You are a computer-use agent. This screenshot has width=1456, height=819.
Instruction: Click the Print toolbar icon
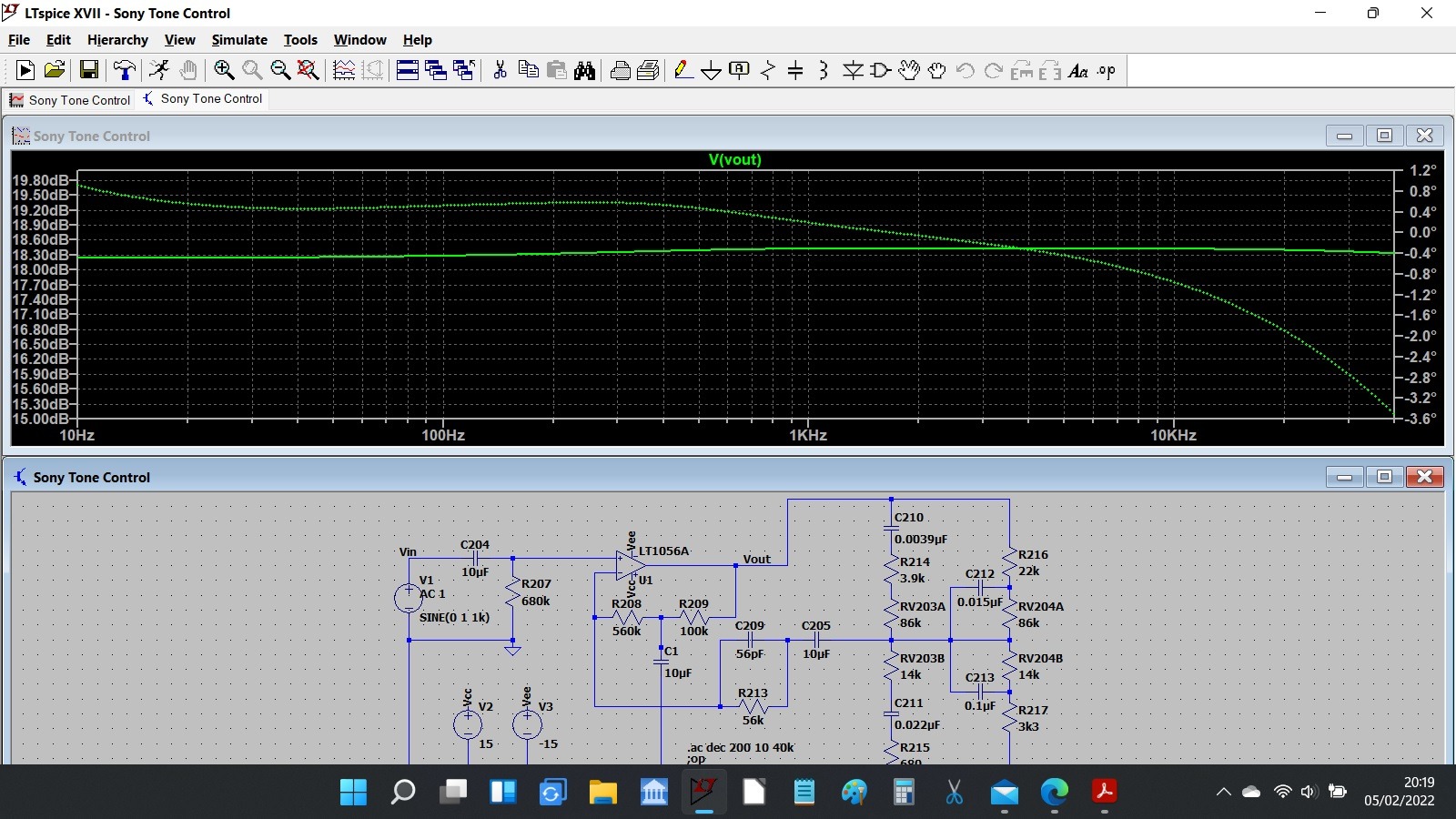tap(621, 70)
